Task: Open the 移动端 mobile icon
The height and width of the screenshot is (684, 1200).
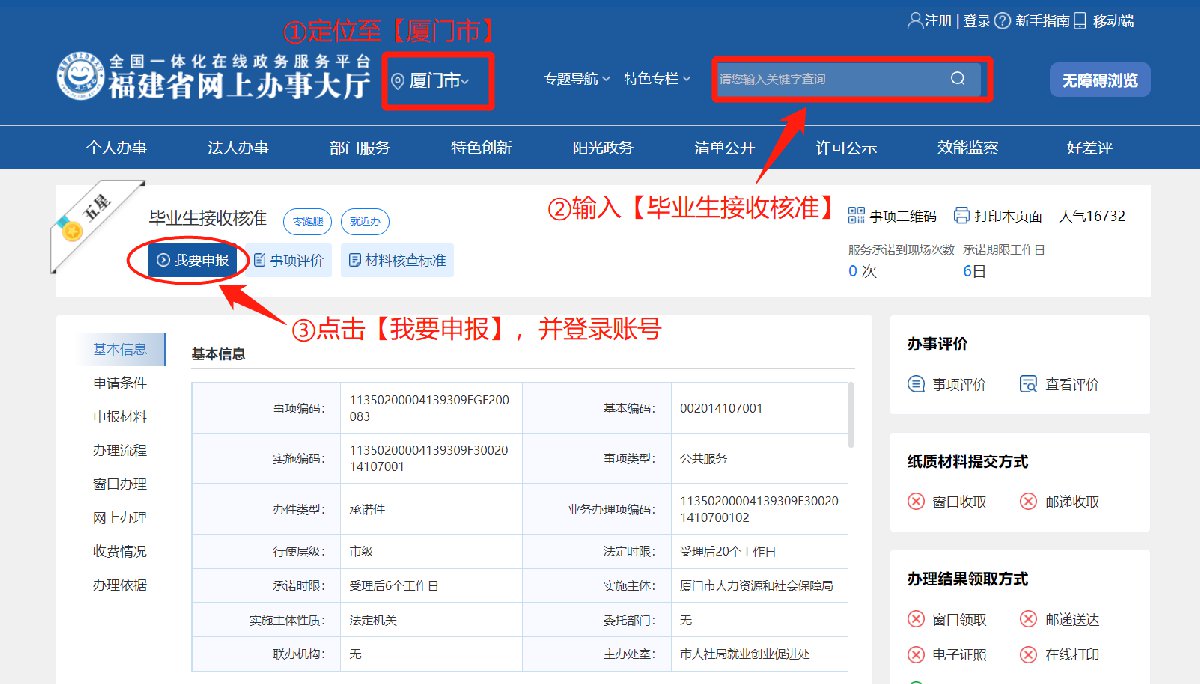Action: pyautogui.click(x=1080, y=21)
